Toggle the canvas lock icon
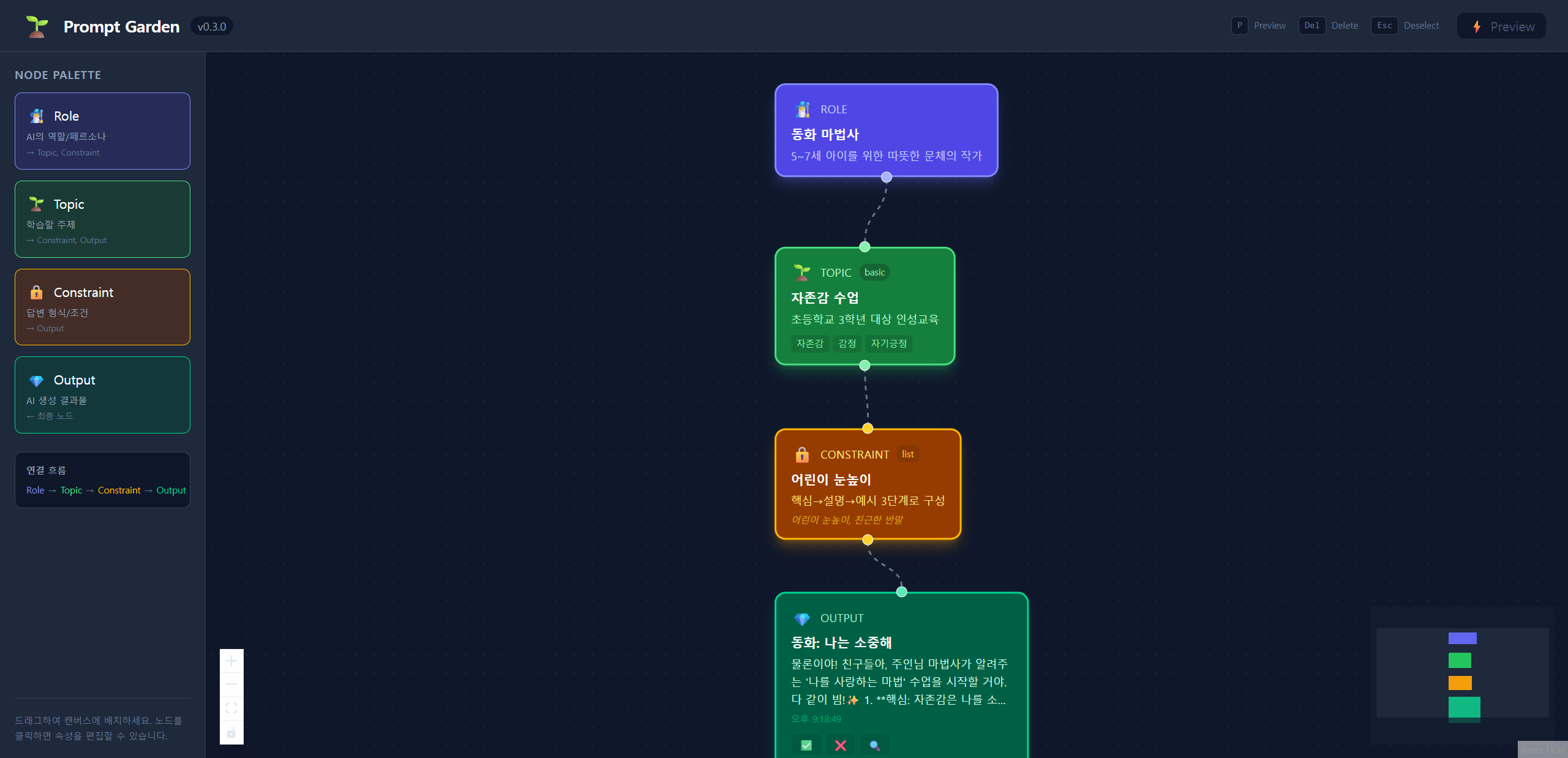Screen dimensions: 1568x758 tap(231, 732)
